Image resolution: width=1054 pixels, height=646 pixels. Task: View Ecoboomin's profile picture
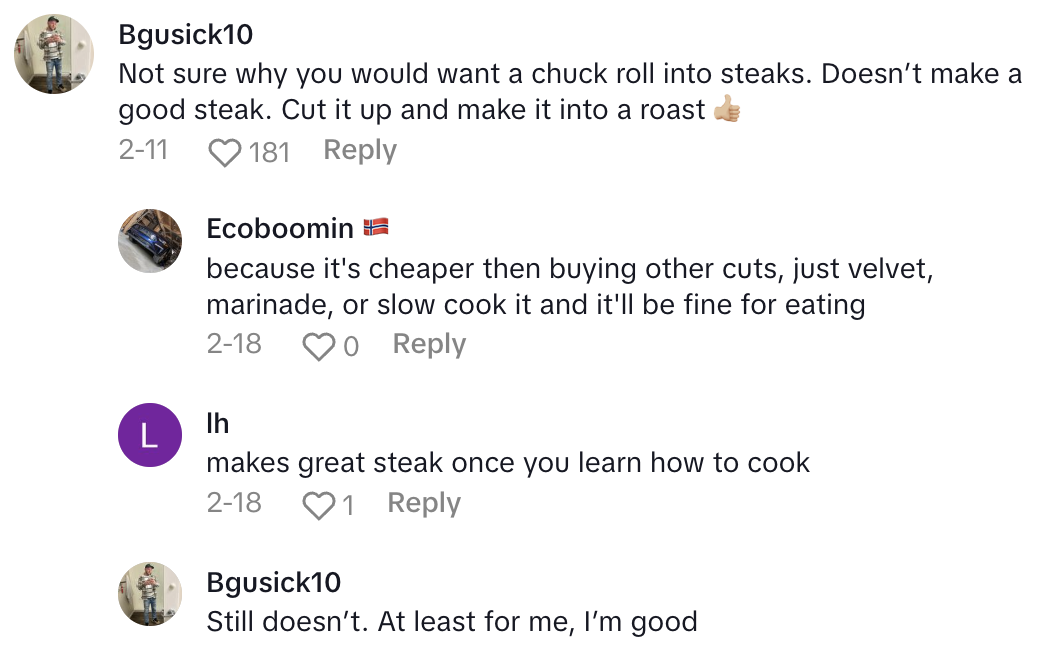click(x=150, y=241)
